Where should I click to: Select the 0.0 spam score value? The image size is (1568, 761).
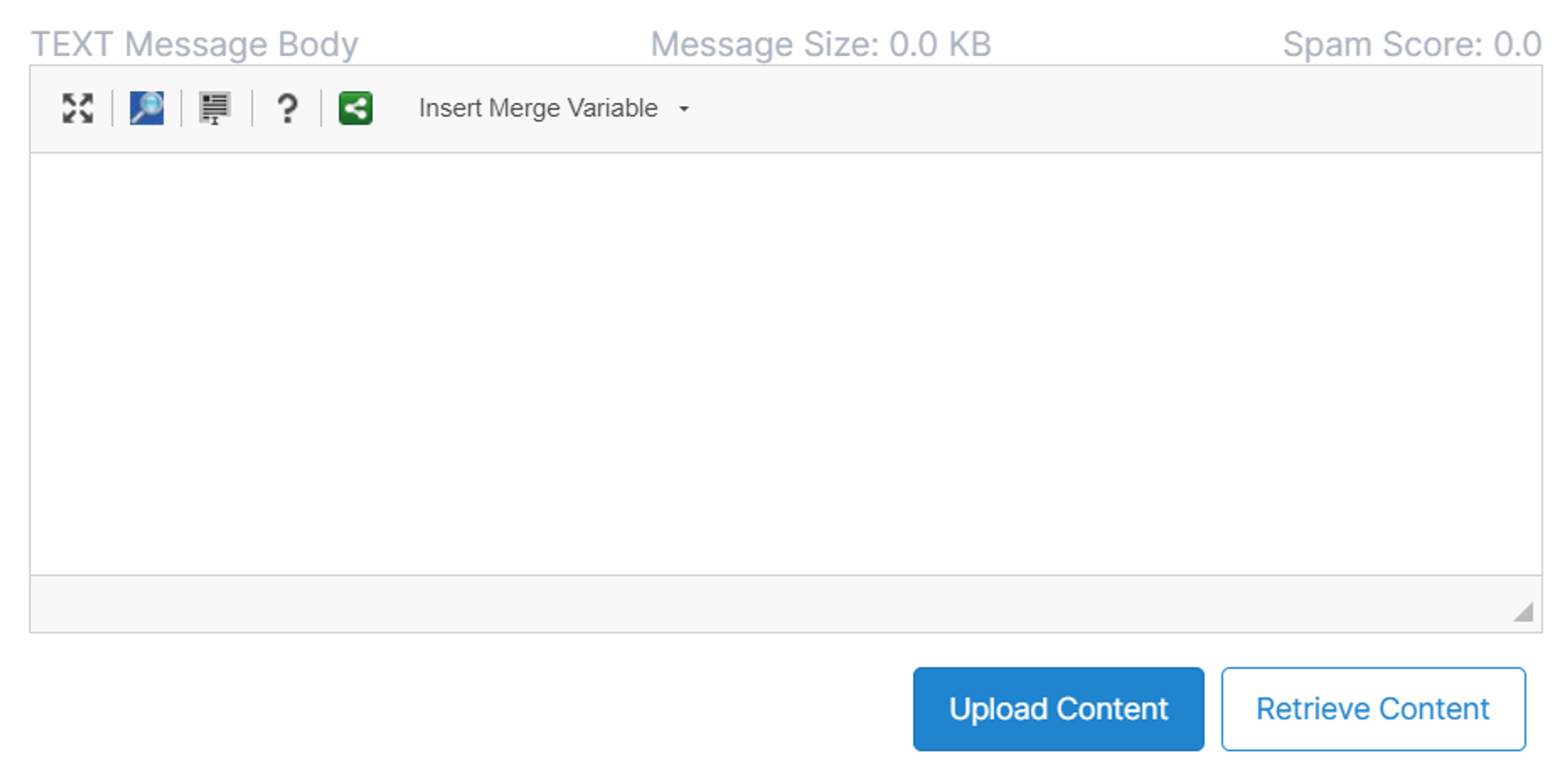1517,45
